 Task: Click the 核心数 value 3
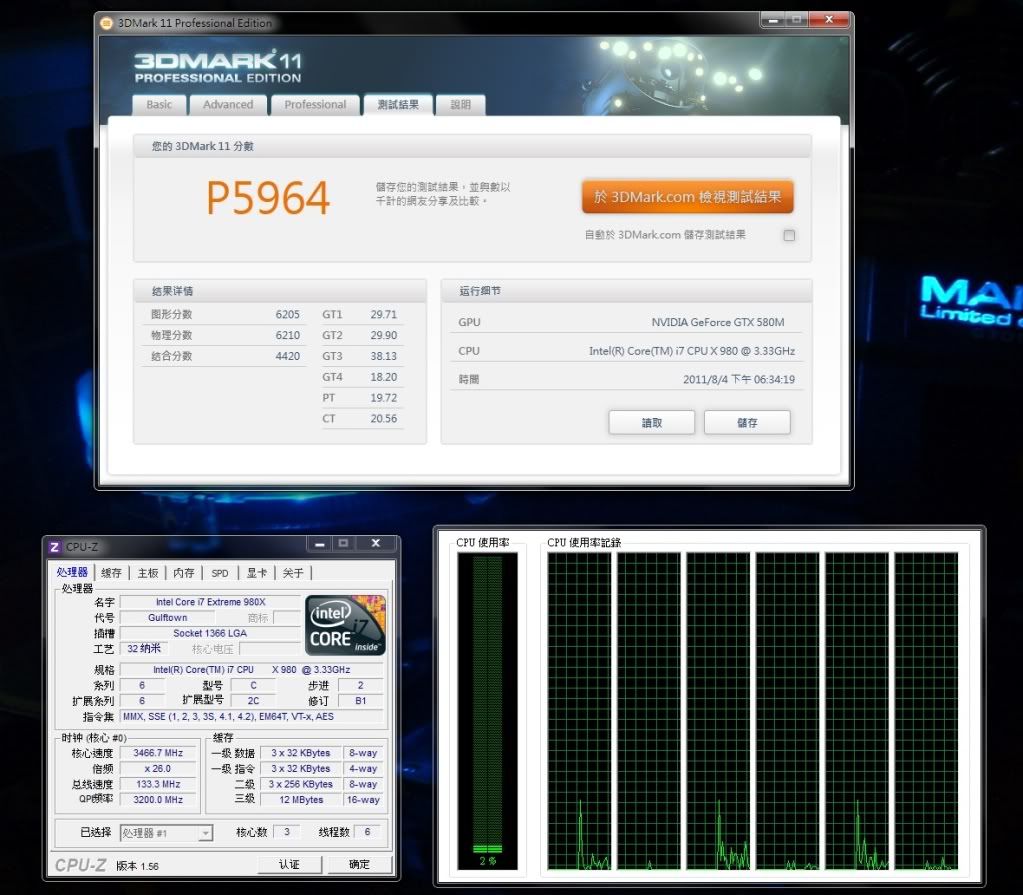click(x=286, y=832)
